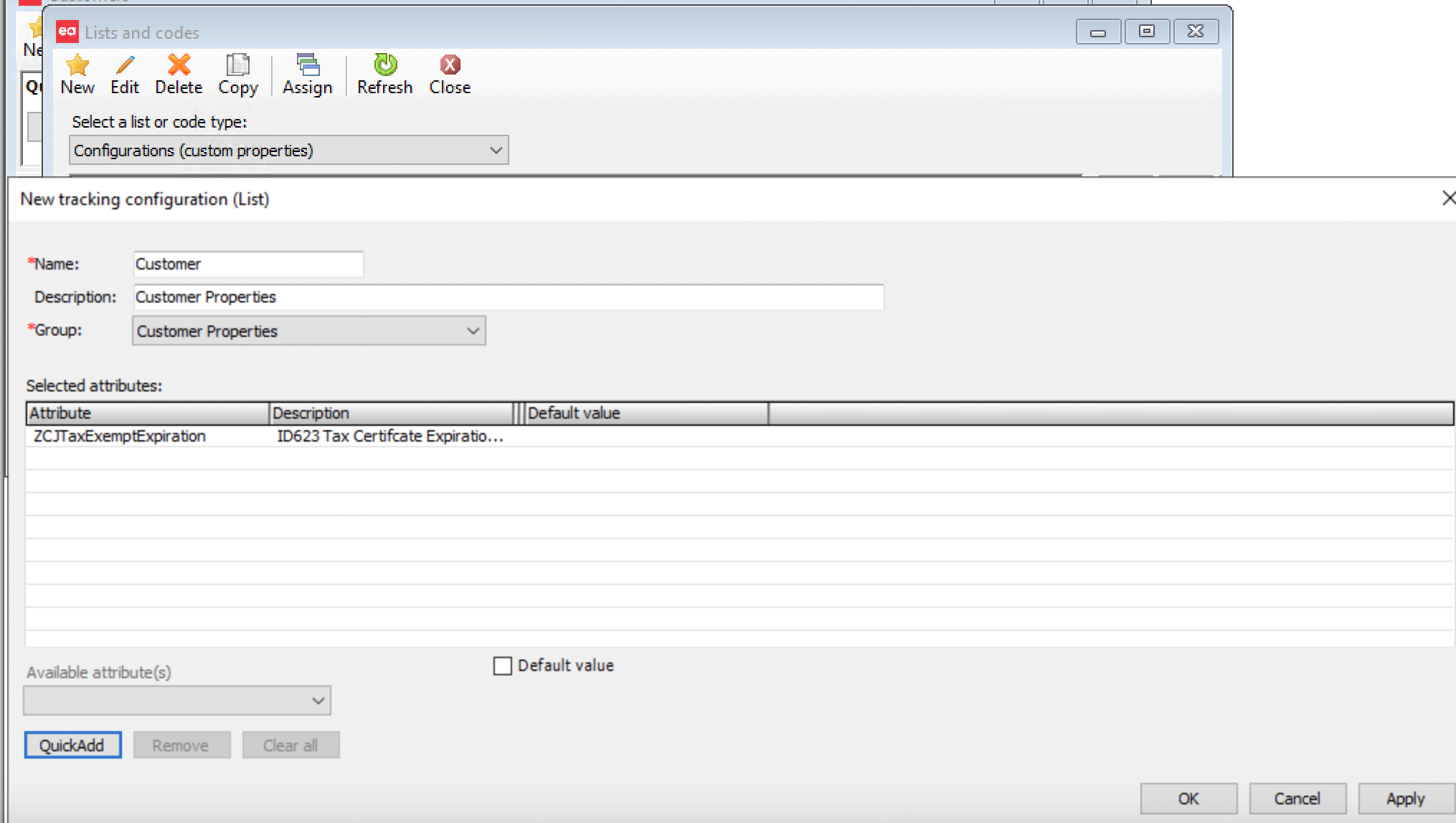
Task: Open the list or code type dropdown
Action: (289, 151)
